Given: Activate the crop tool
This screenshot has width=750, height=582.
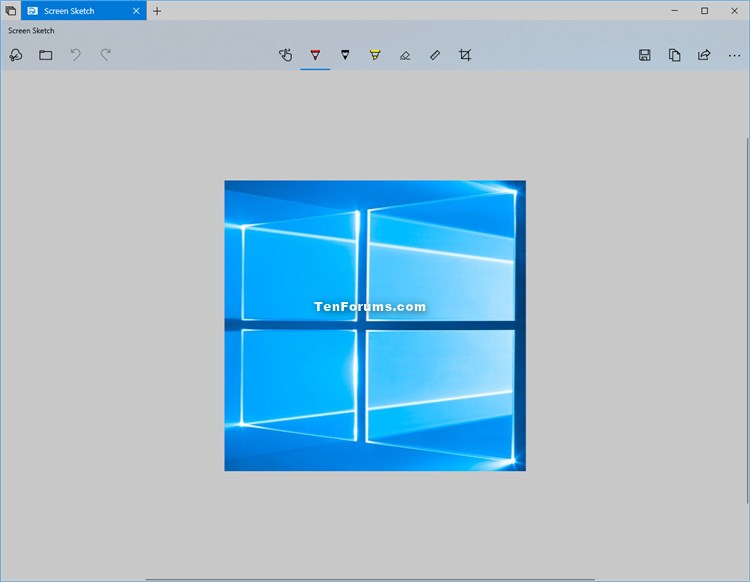Looking at the screenshot, I should (x=465, y=55).
